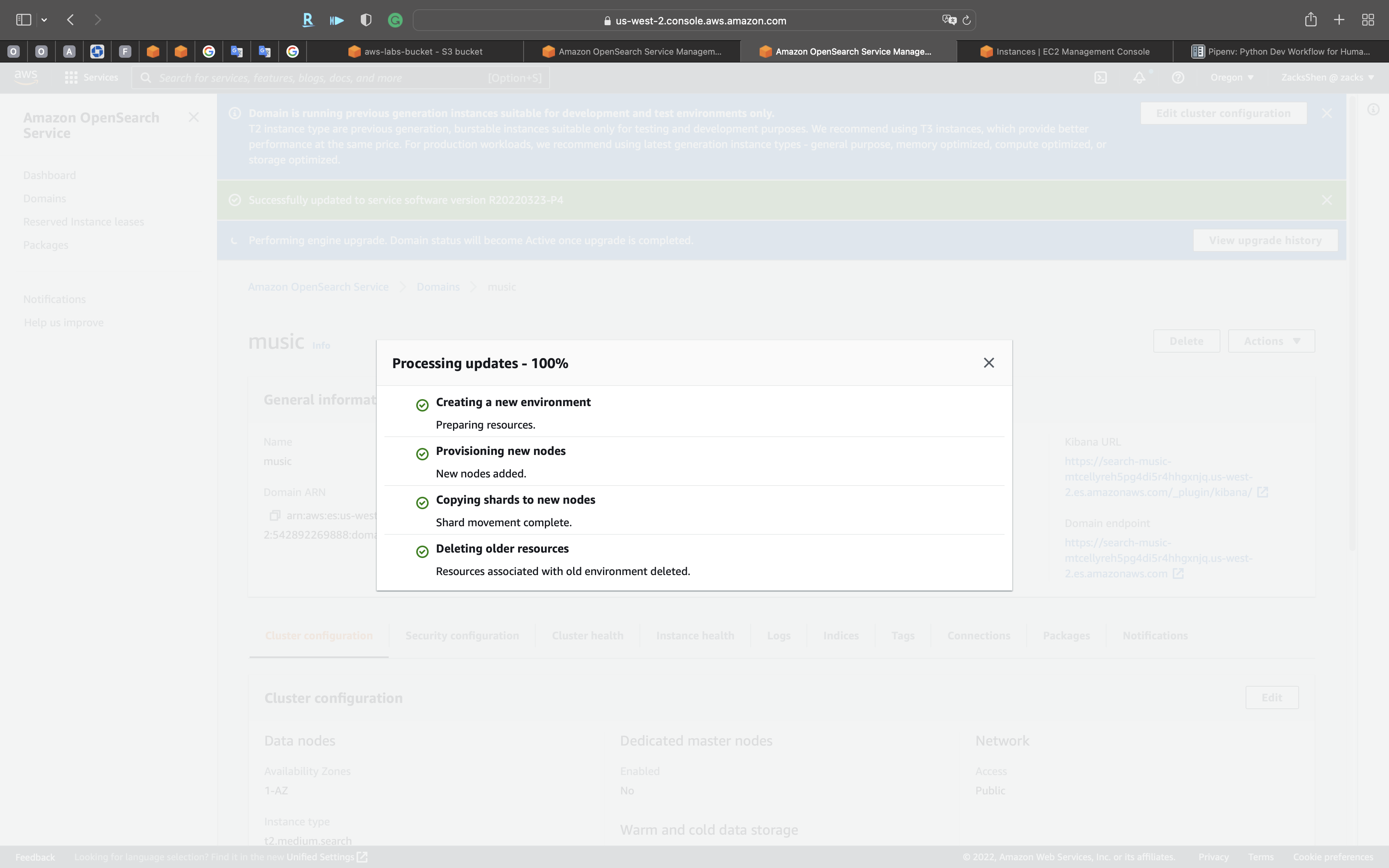Expand the Oregon region dropdown

1232,77
